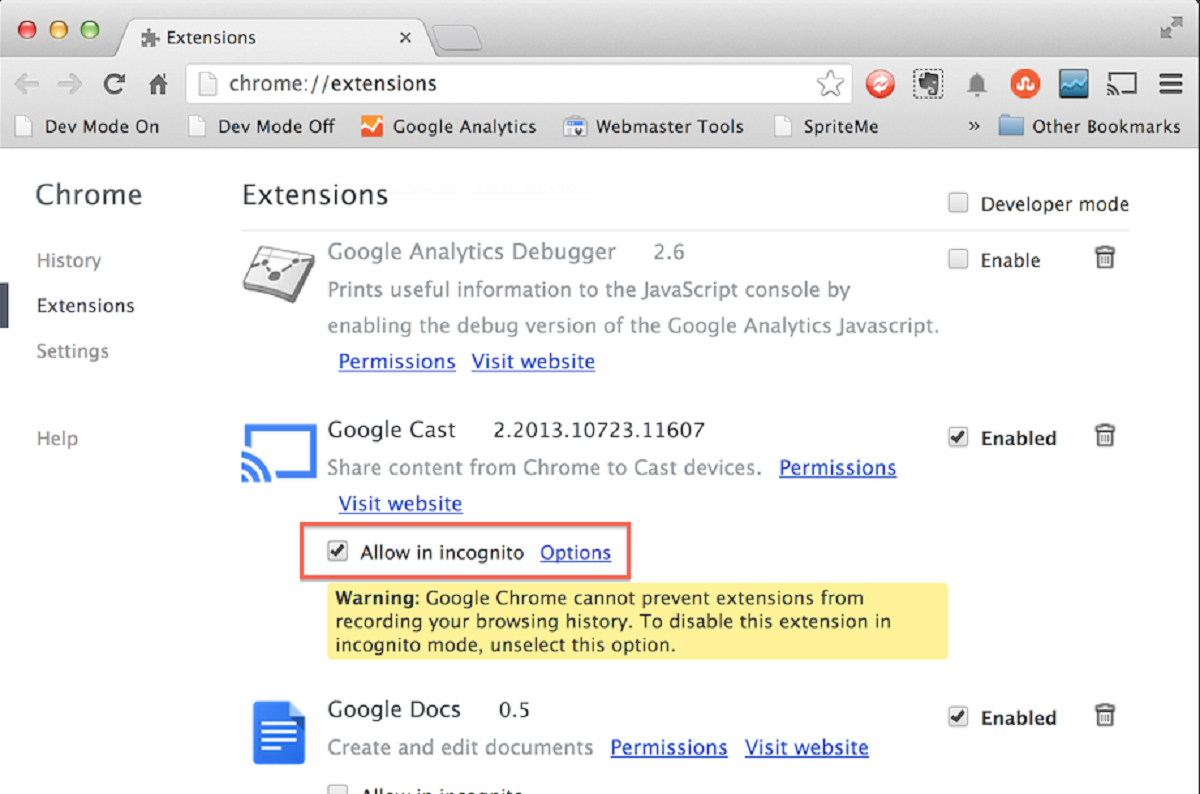Click the Home icon in toolbar
Screen dimensions: 1200x794
158,85
